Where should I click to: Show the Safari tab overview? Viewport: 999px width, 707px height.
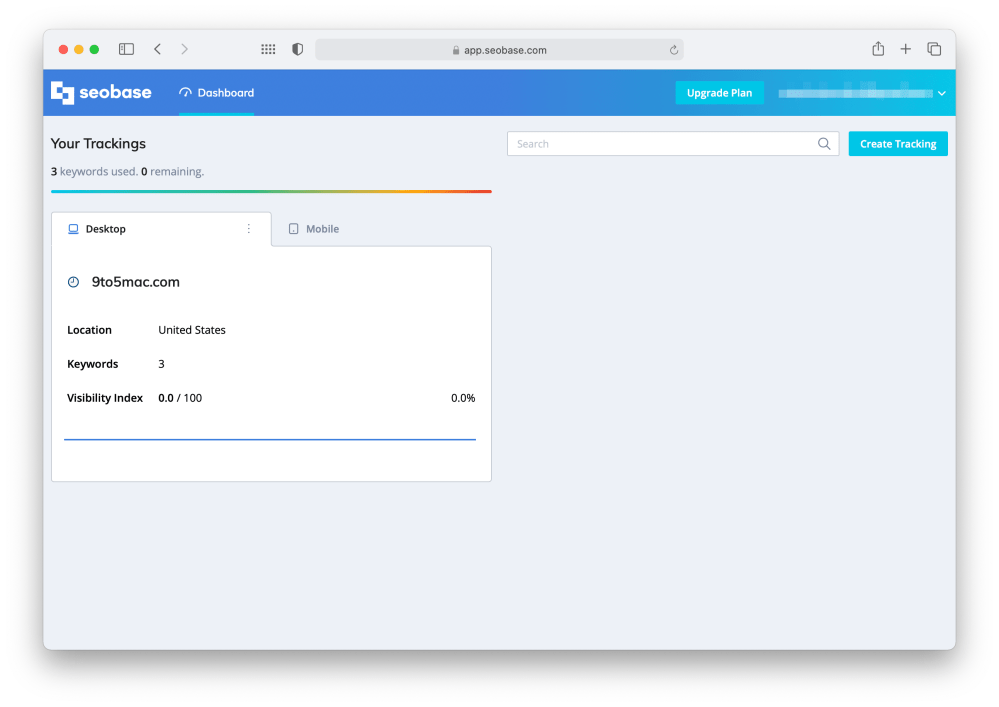(x=934, y=49)
